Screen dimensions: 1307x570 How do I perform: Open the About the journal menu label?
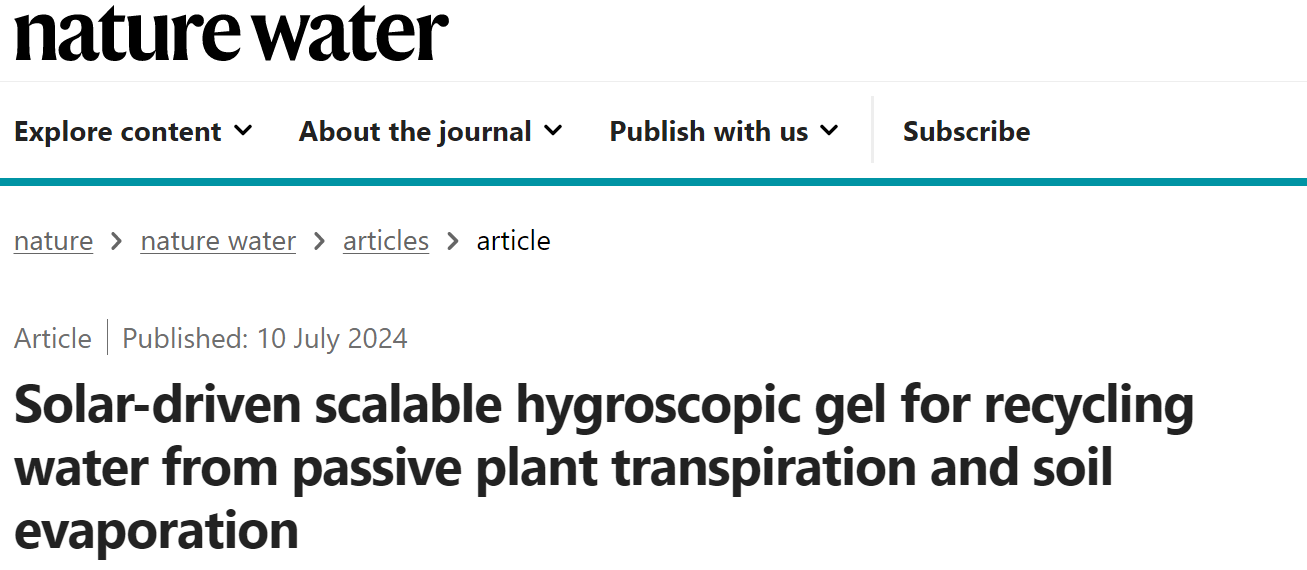click(415, 131)
